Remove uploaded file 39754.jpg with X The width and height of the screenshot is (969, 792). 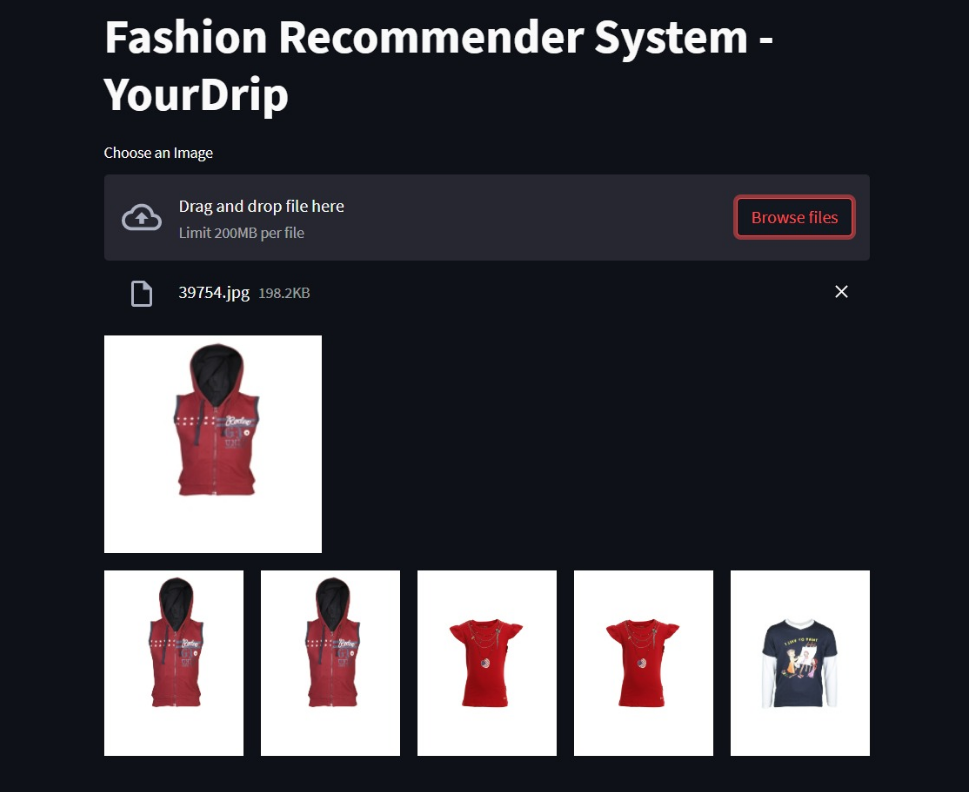tap(841, 292)
